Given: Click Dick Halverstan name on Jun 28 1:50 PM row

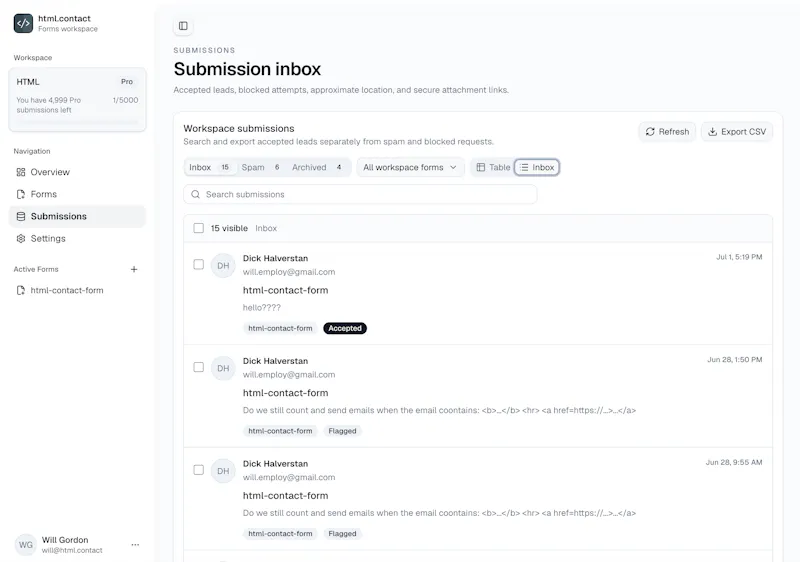Looking at the screenshot, I should pyautogui.click(x=276, y=361).
